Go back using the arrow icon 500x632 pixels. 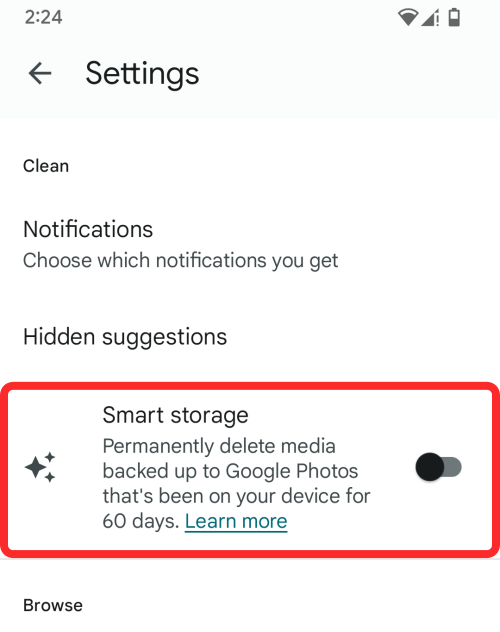coord(40,73)
